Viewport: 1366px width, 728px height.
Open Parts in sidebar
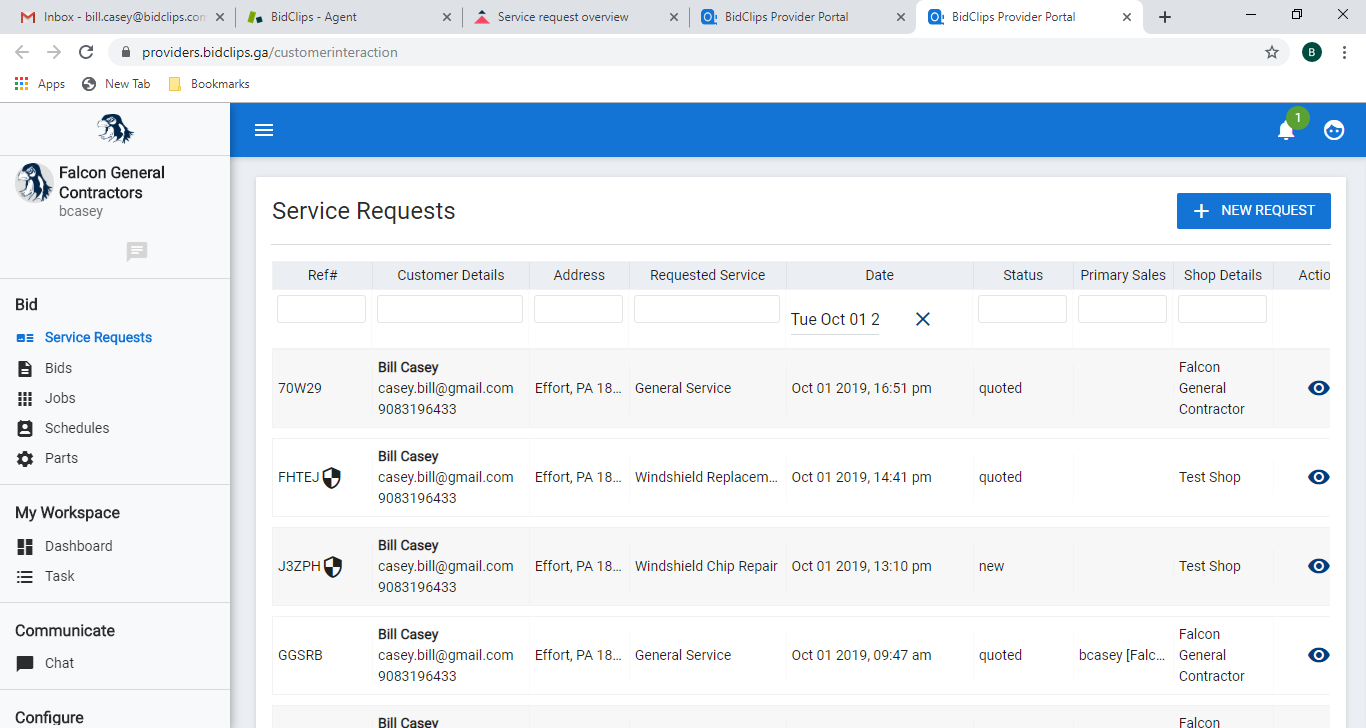click(61, 458)
